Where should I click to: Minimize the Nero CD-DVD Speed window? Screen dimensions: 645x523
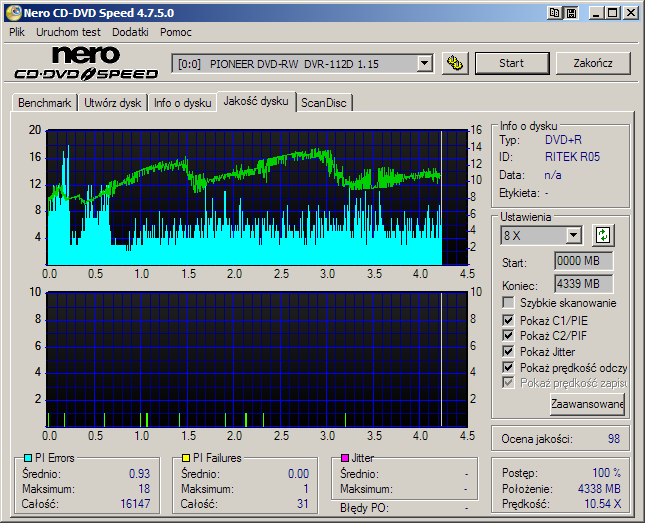tap(596, 13)
